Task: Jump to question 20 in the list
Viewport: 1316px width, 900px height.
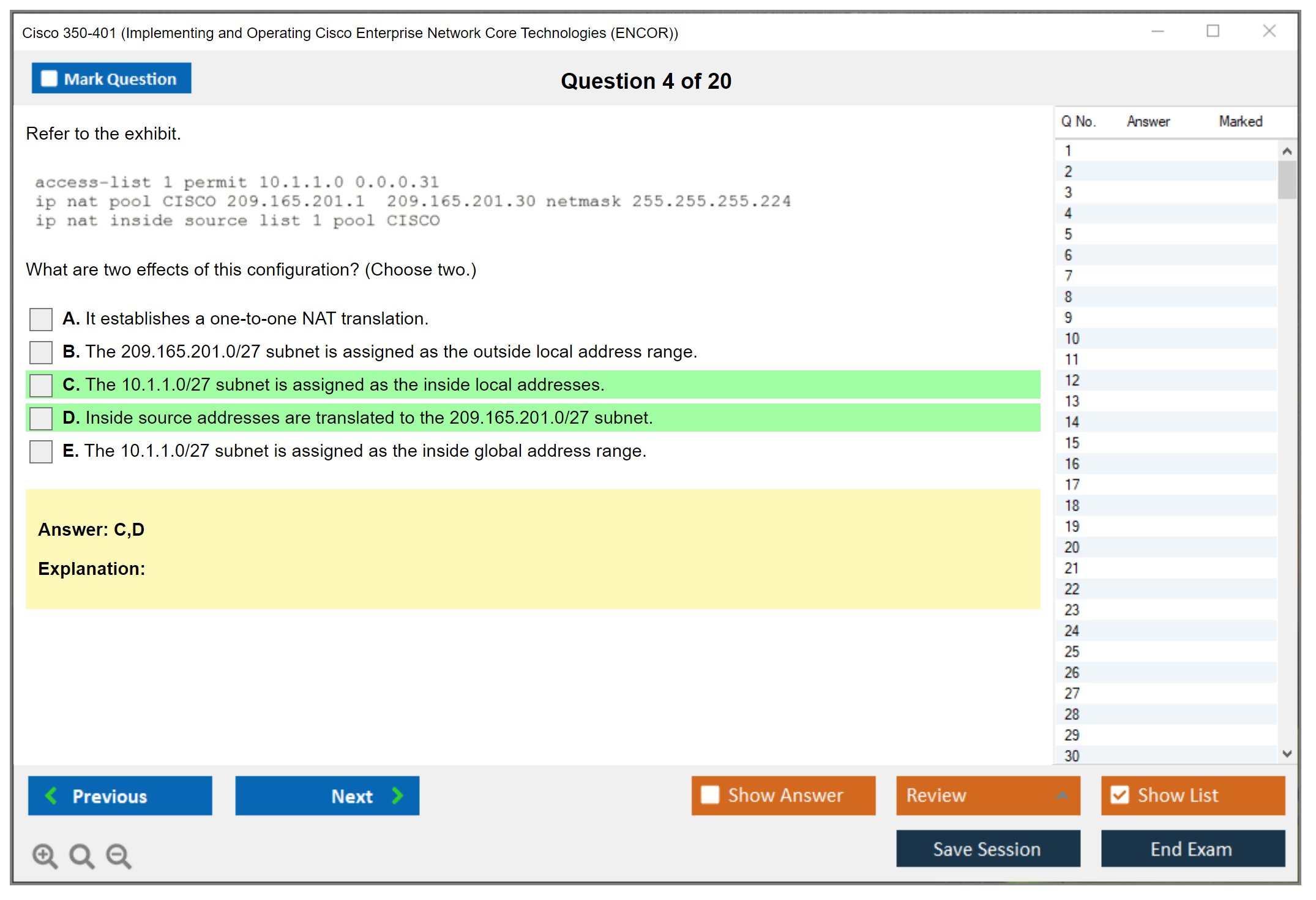Action: tap(1072, 547)
